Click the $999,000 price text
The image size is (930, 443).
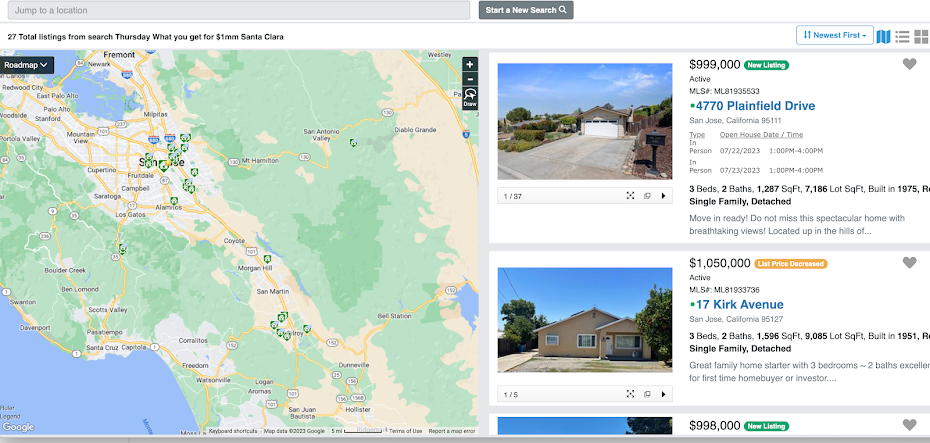pyautogui.click(x=715, y=65)
